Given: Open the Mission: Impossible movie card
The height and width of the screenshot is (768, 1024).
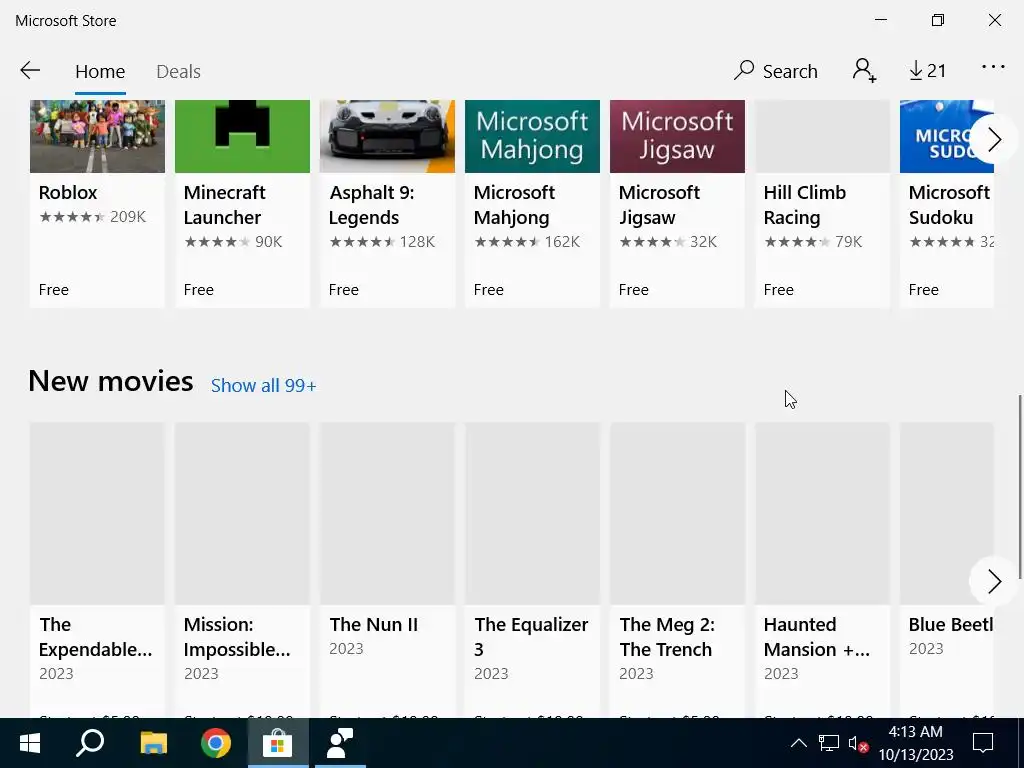Looking at the screenshot, I should (242, 569).
